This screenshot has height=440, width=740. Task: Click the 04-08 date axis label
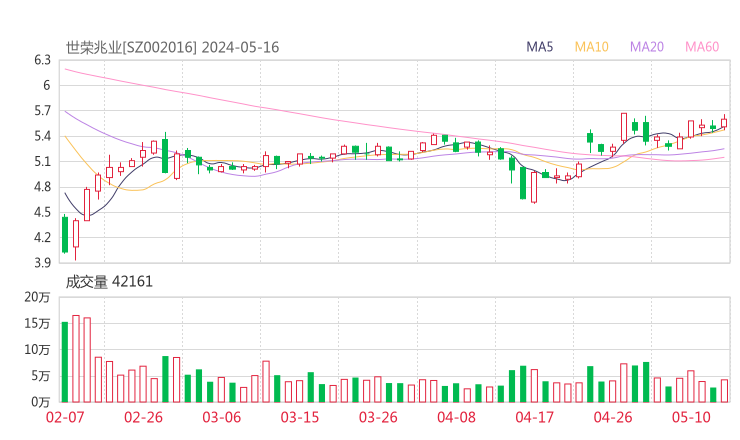456,417
